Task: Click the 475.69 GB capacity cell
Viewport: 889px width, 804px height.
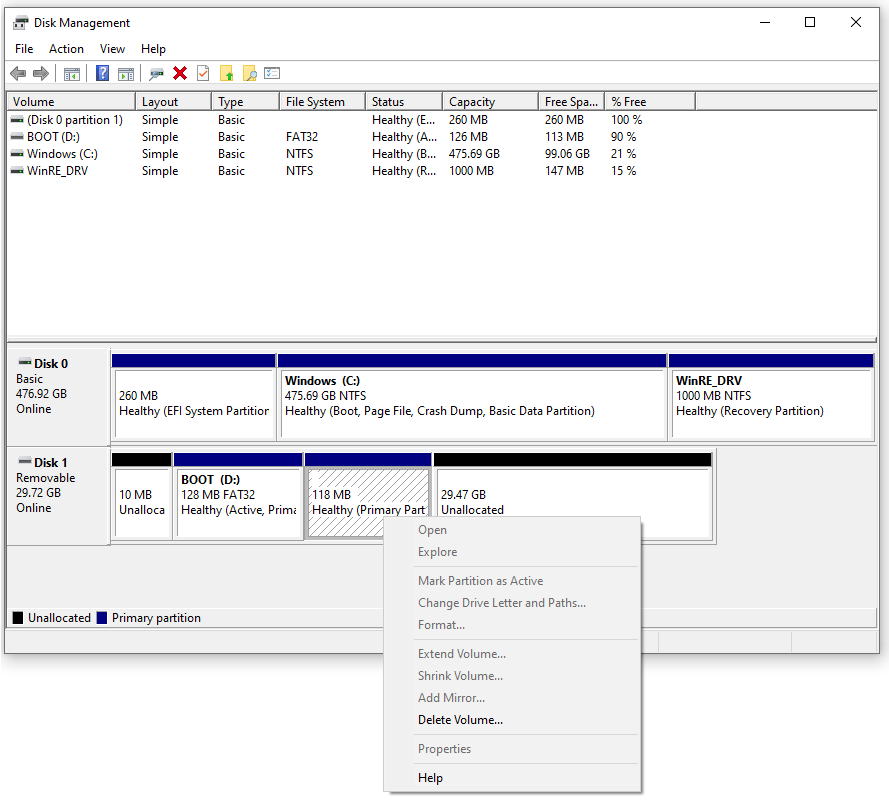Action: [x=475, y=154]
